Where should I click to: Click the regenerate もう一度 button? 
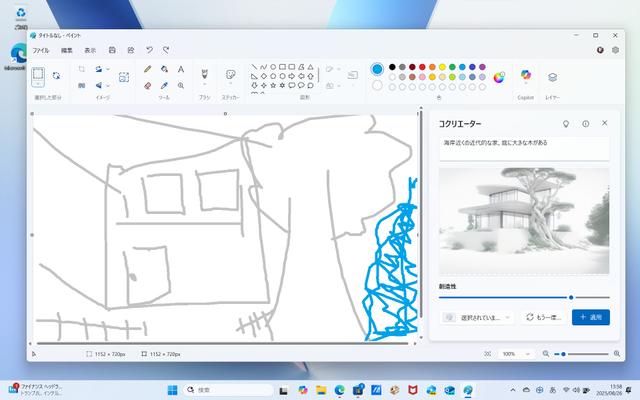point(543,317)
